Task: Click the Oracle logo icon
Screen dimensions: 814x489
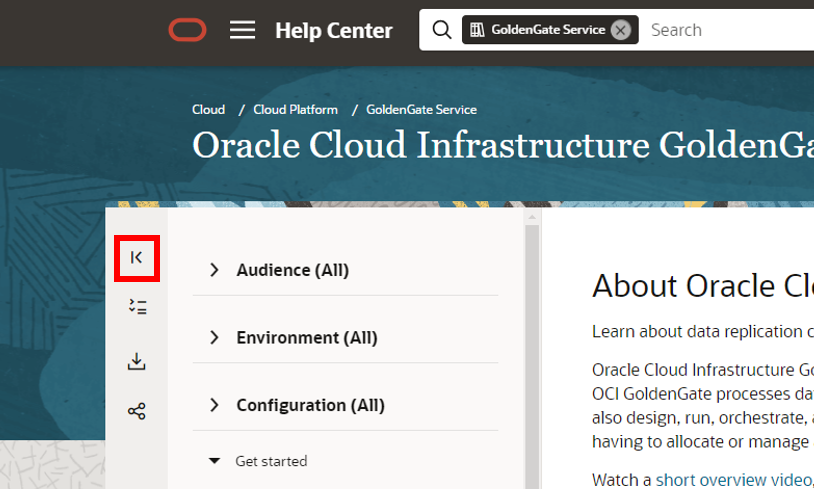Action: 187,30
